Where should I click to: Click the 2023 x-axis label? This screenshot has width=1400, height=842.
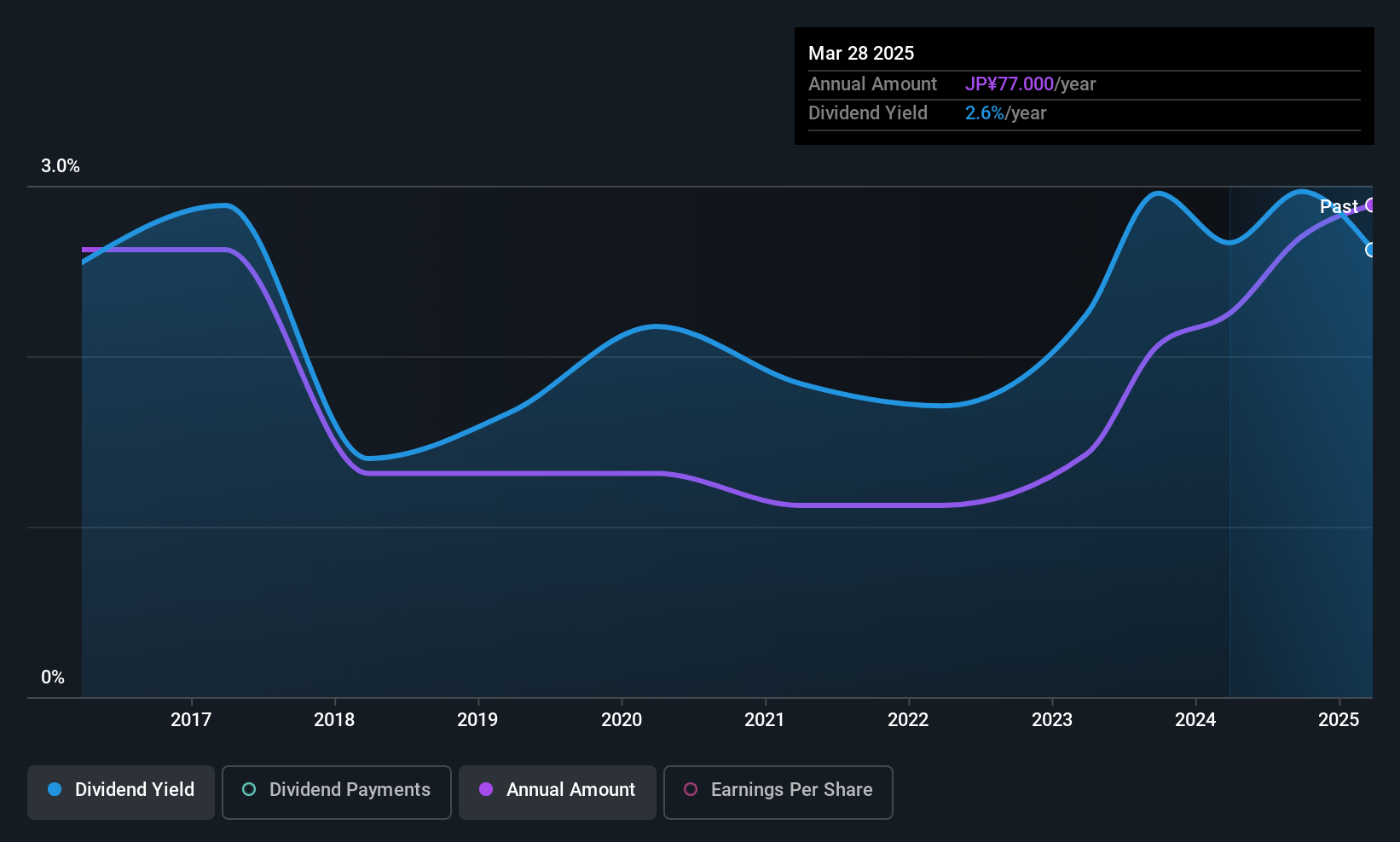(1052, 720)
